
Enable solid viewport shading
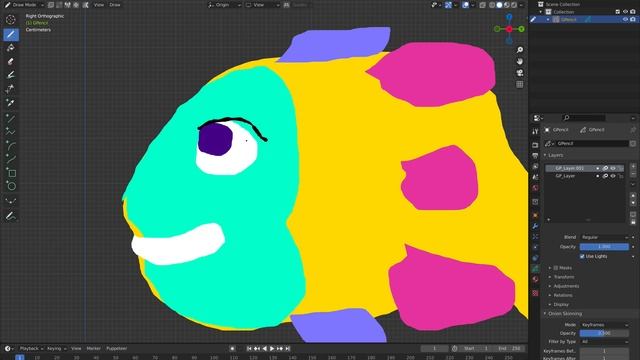click(499, 5)
